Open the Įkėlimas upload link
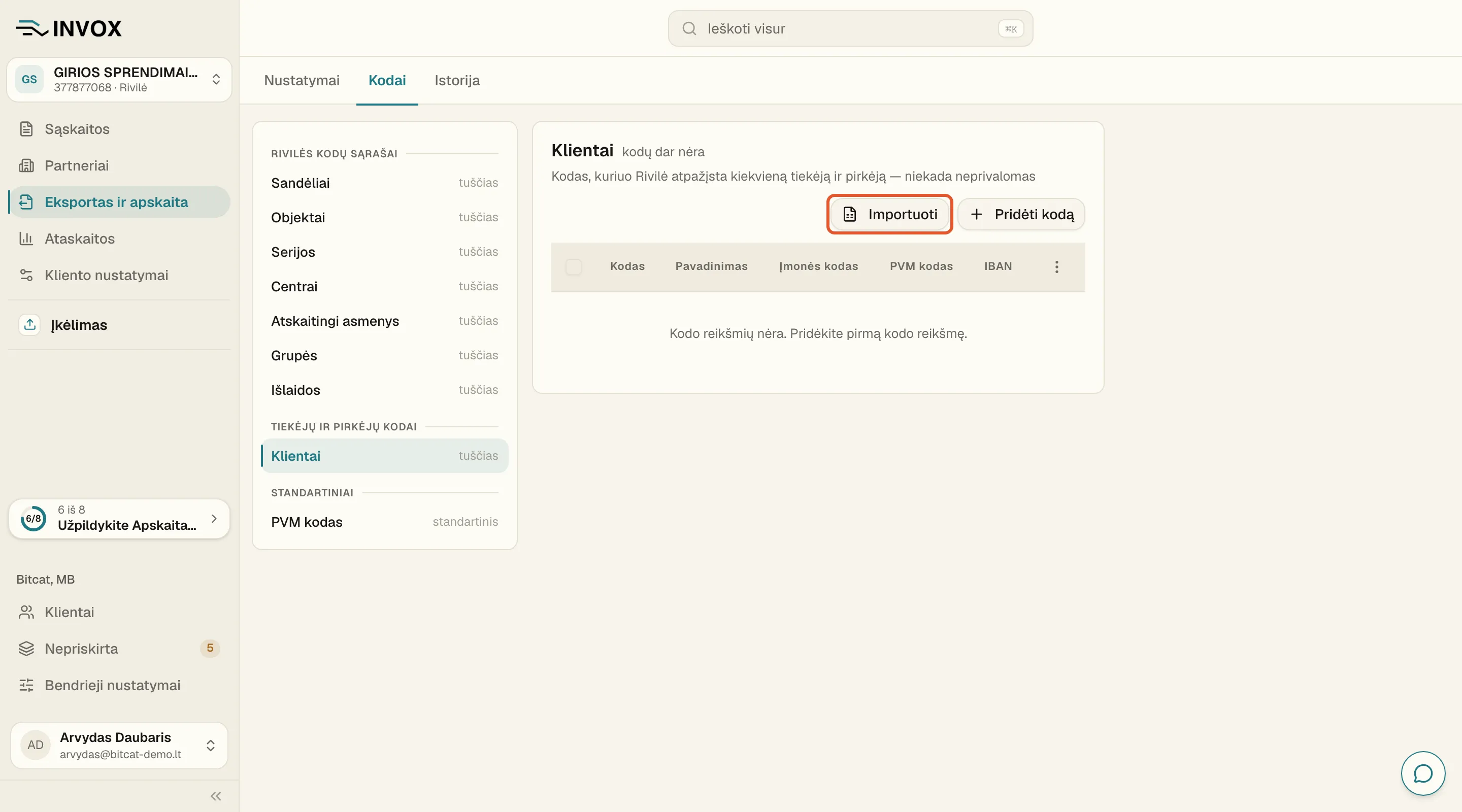This screenshot has width=1462, height=812. coord(119,325)
